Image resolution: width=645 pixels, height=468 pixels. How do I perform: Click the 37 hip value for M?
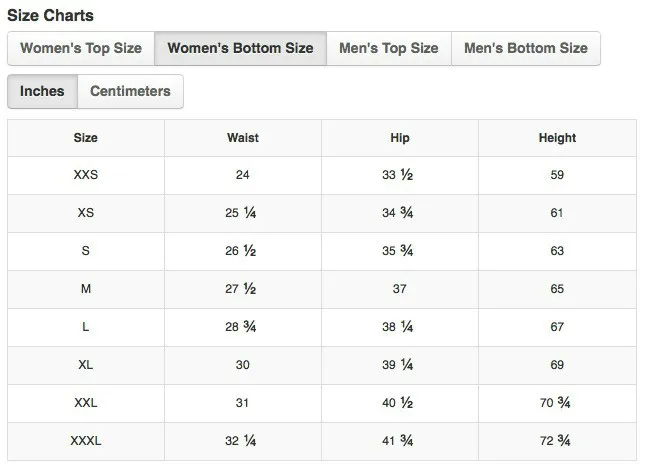[399, 289]
